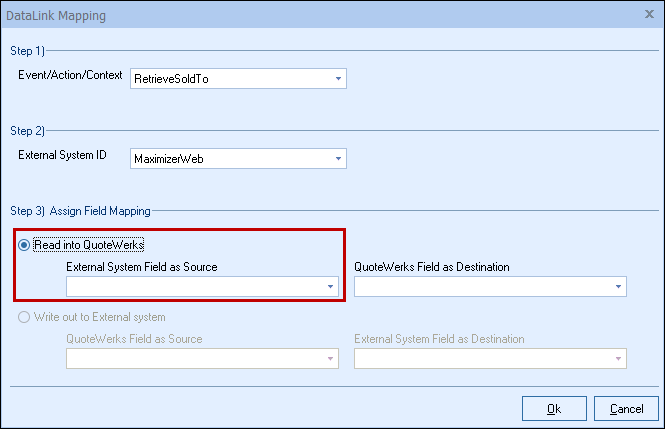
Task: Focus the External System Field as Source box
Action: click(195, 287)
